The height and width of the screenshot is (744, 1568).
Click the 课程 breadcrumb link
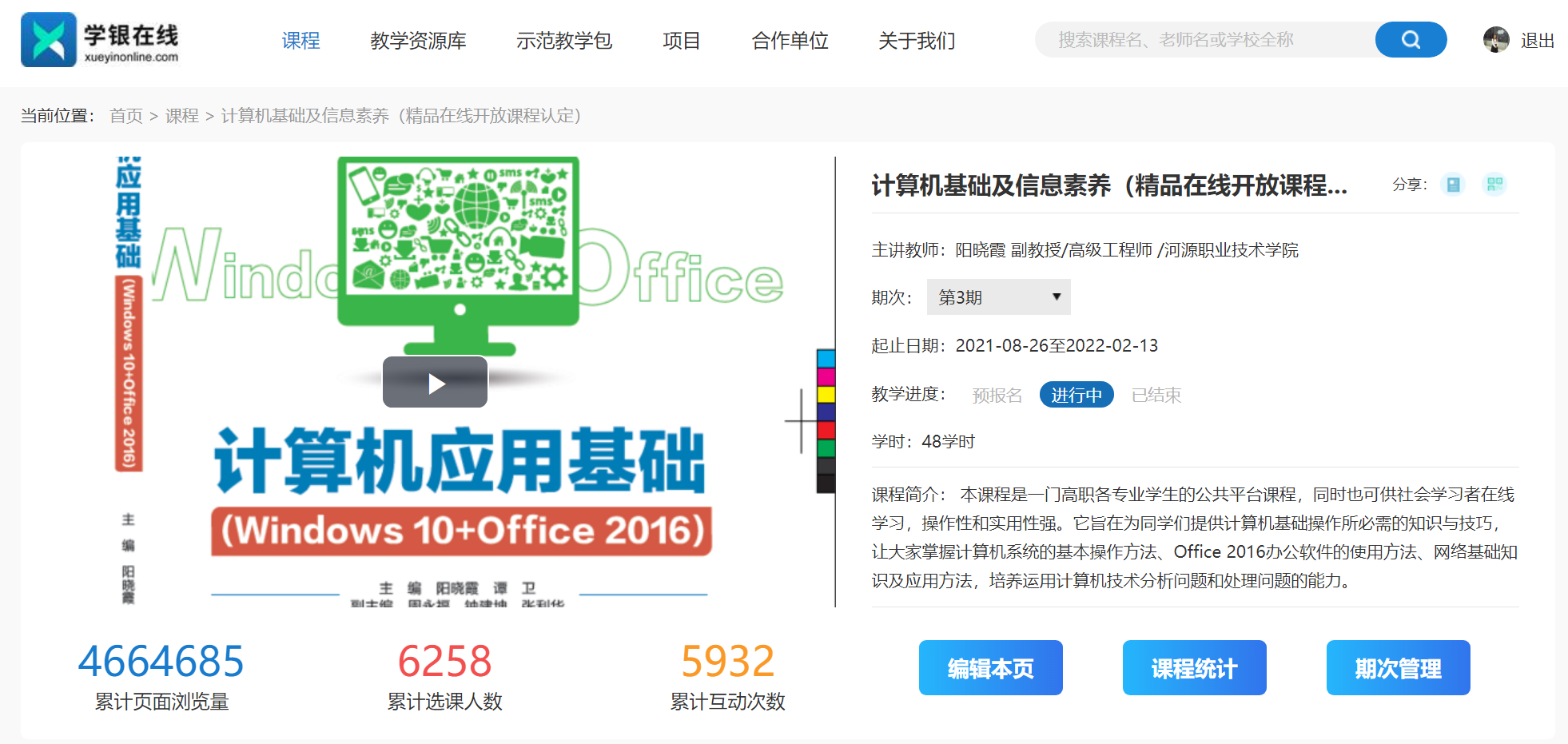pyautogui.click(x=182, y=116)
